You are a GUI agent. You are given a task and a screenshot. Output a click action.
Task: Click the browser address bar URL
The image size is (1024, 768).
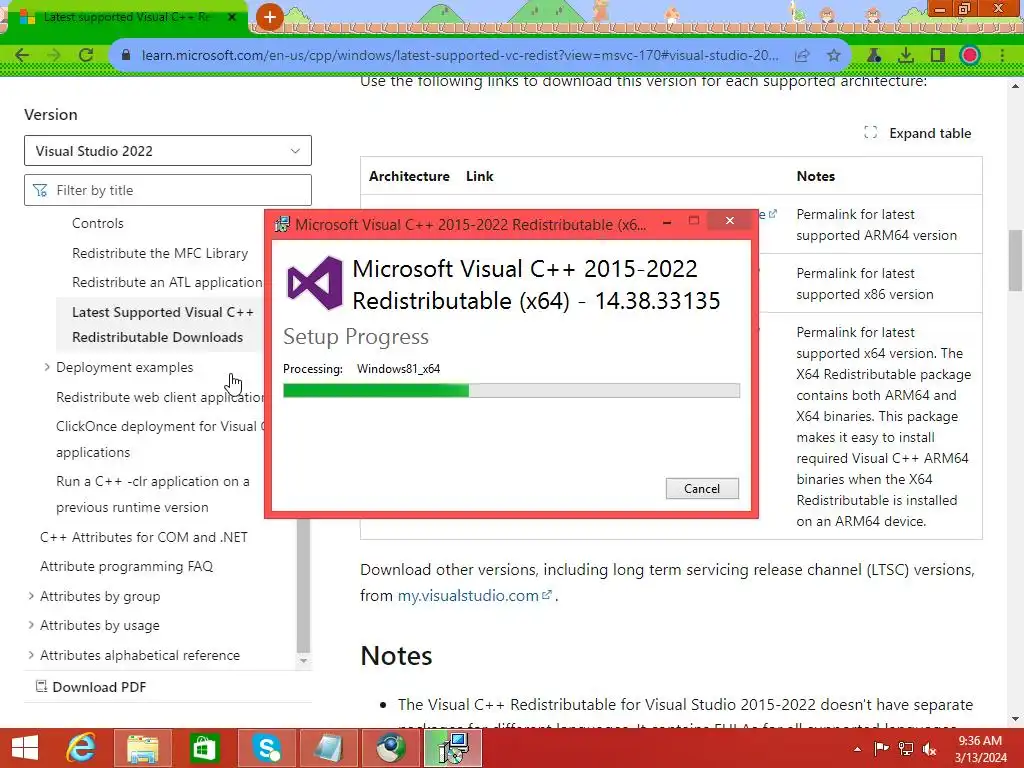460,56
